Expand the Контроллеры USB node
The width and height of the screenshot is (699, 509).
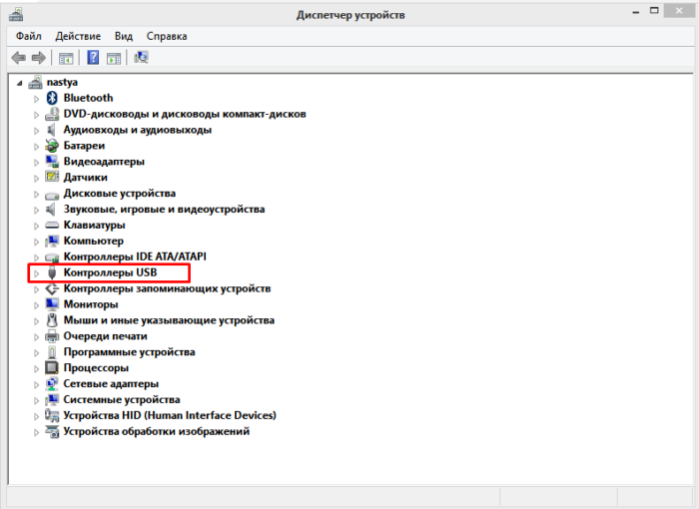pyautogui.click(x=37, y=273)
